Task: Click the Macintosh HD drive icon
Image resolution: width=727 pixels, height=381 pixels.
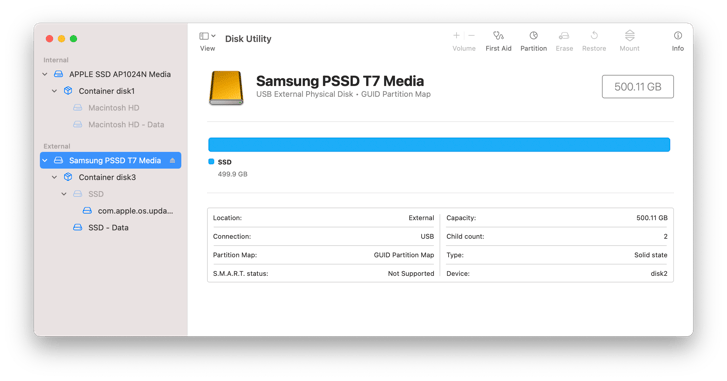Action: [x=77, y=108]
